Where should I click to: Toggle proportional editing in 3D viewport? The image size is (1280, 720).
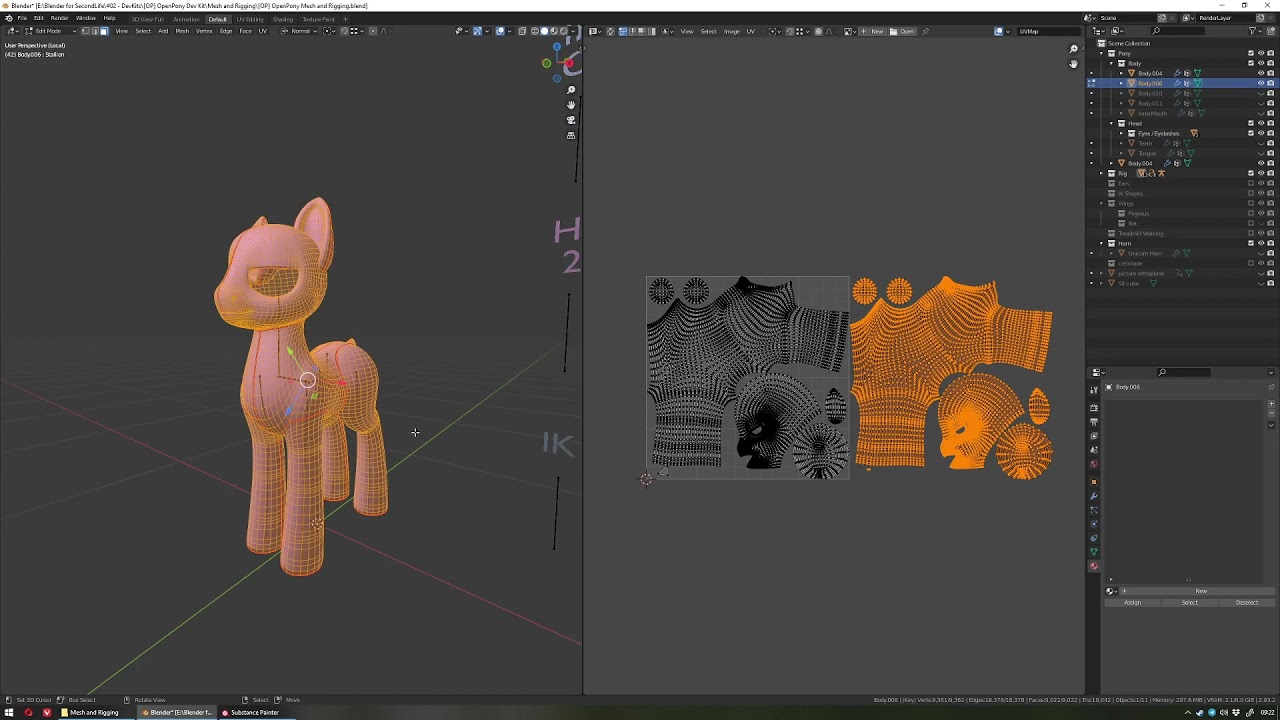pos(372,31)
